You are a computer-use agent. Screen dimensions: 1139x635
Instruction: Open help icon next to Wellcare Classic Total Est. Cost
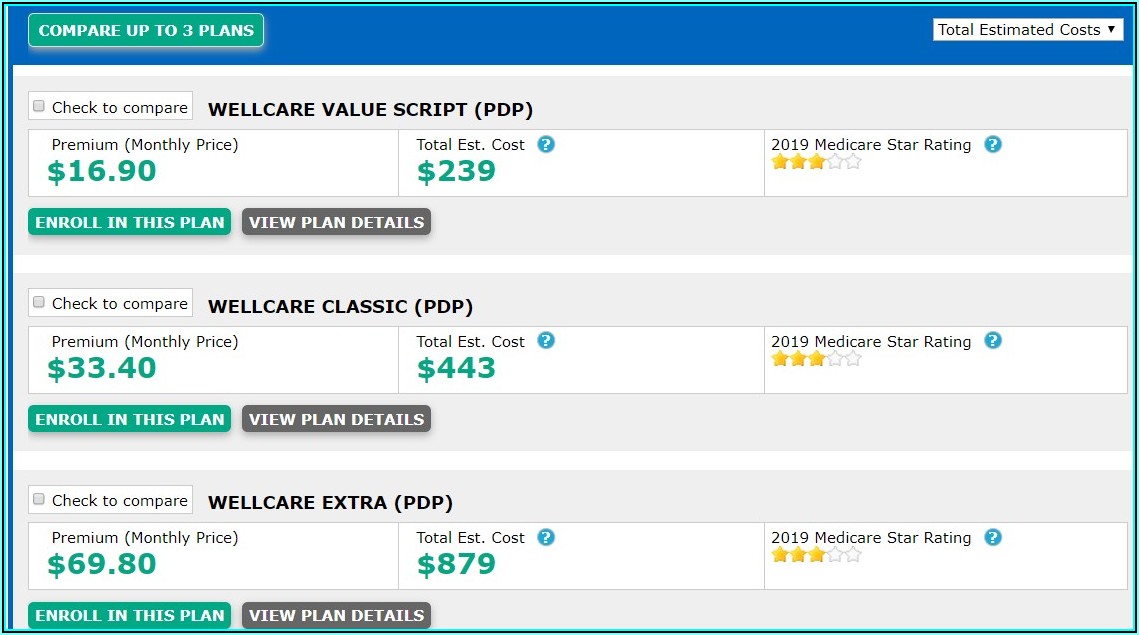546,341
